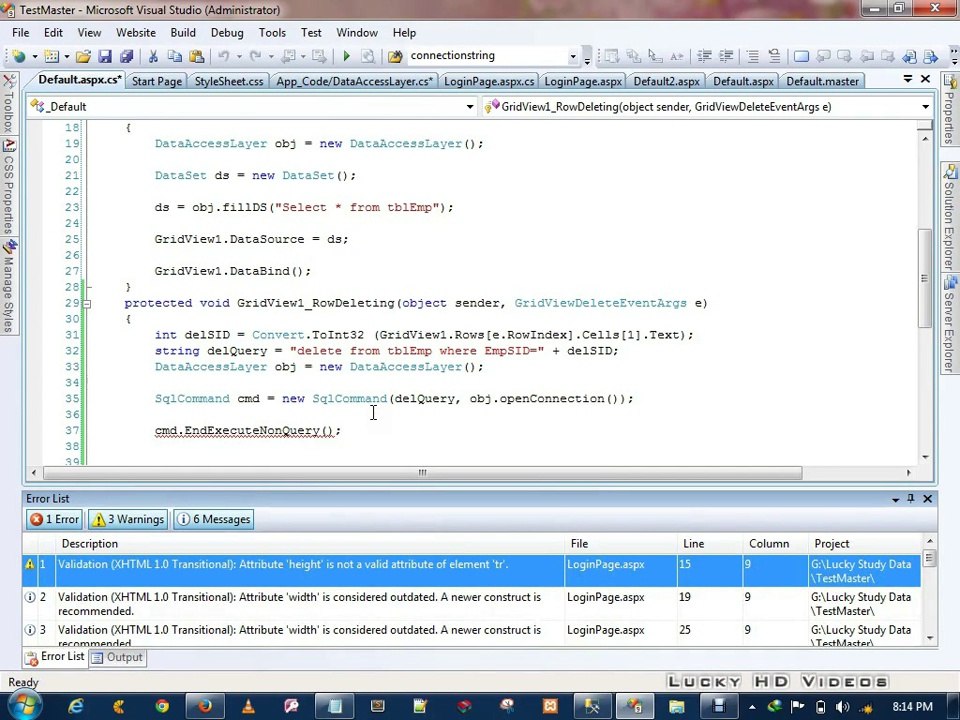960x720 pixels.
Task: Comment out selected lines icon
Action: (752, 56)
